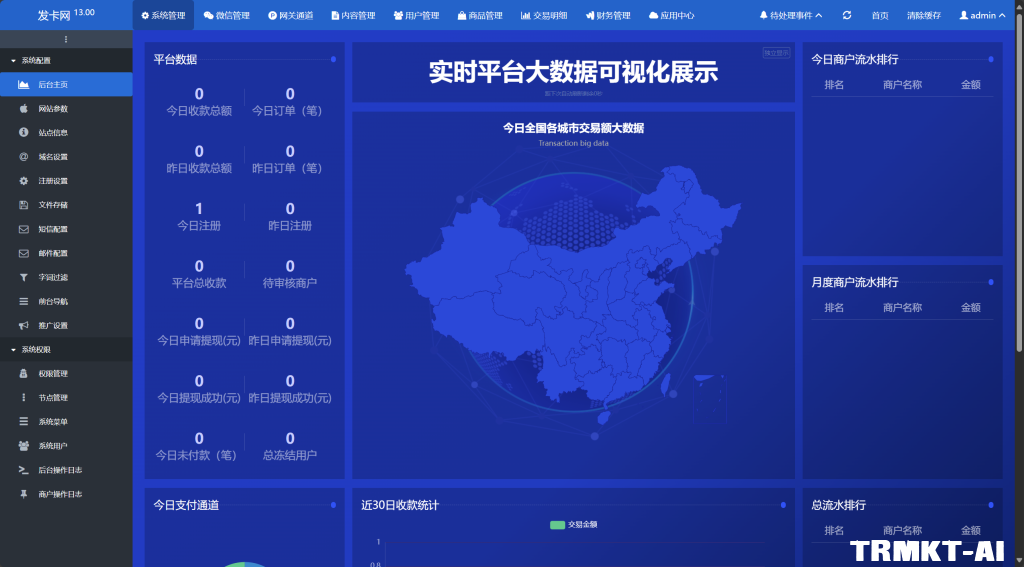Open 文件存储 floppy disk icon entry

[x=53, y=205]
